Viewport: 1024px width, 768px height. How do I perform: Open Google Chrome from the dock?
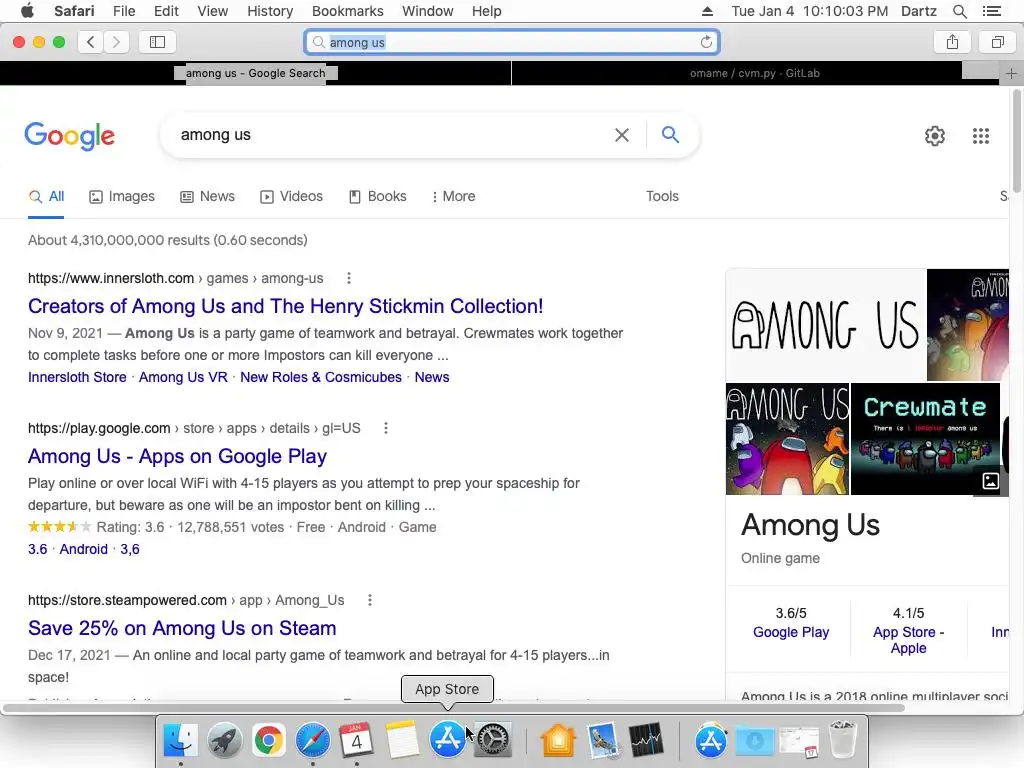pyautogui.click(x=268, y=740)
